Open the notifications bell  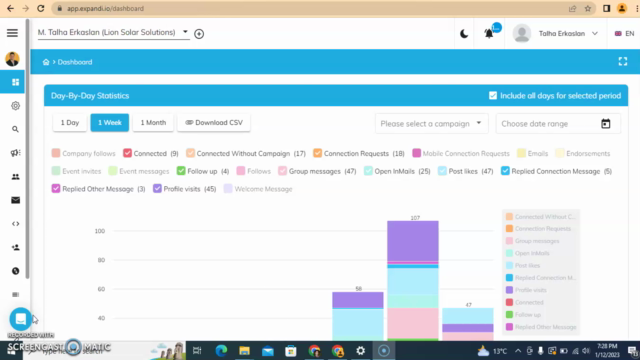489,33
